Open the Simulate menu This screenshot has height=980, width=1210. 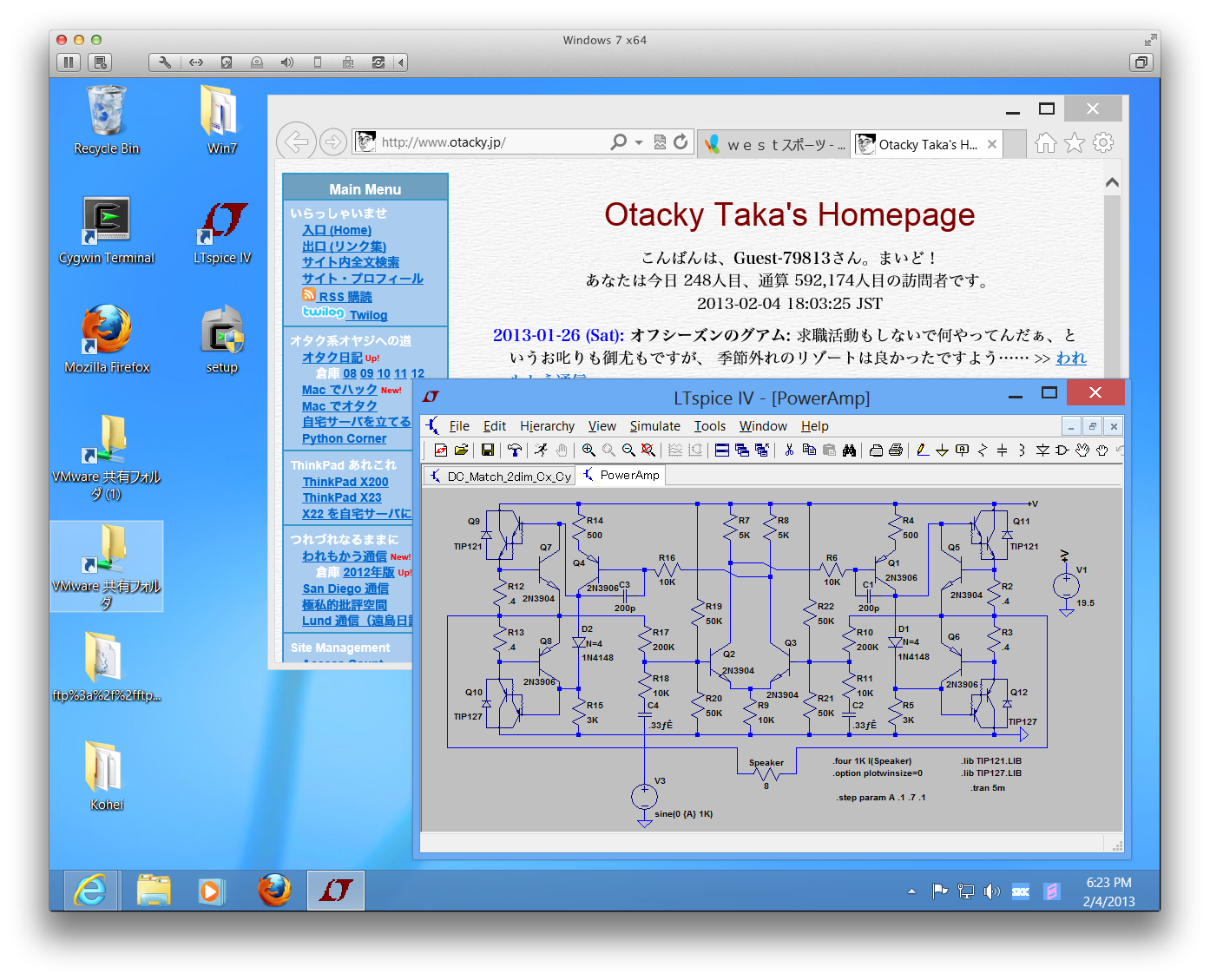[x=654, y=426]
